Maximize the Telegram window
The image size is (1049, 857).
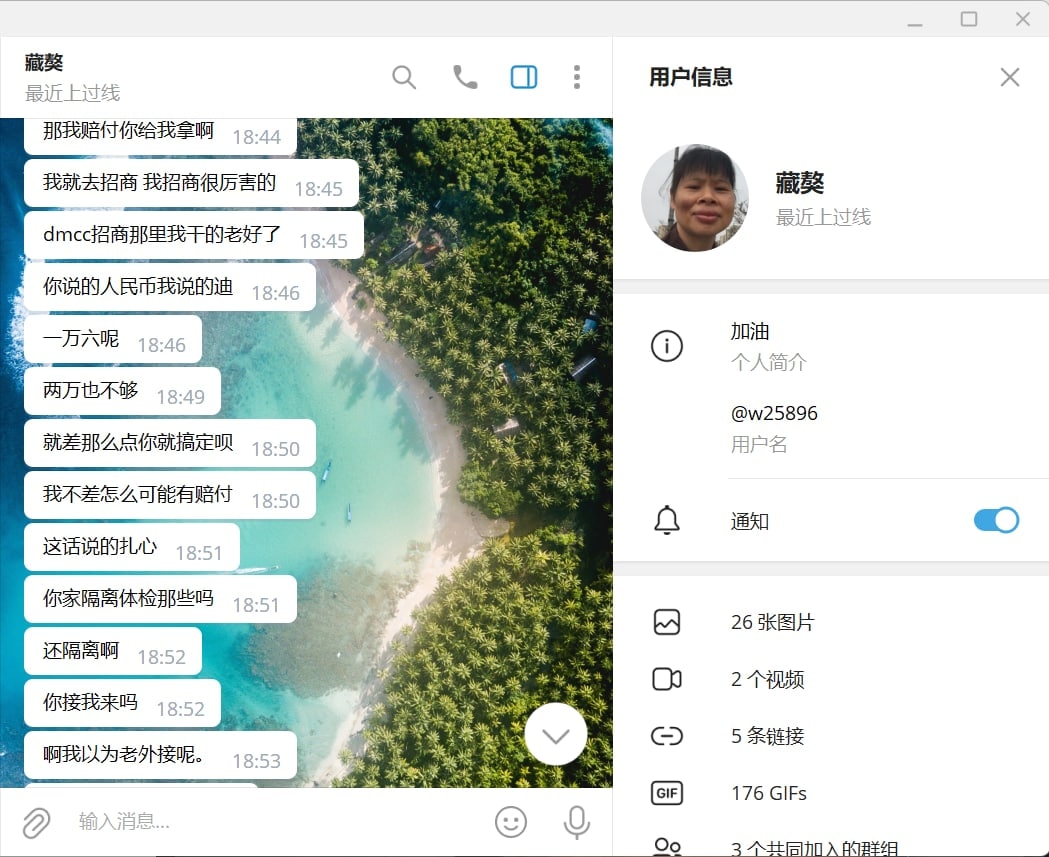(969, 19)
